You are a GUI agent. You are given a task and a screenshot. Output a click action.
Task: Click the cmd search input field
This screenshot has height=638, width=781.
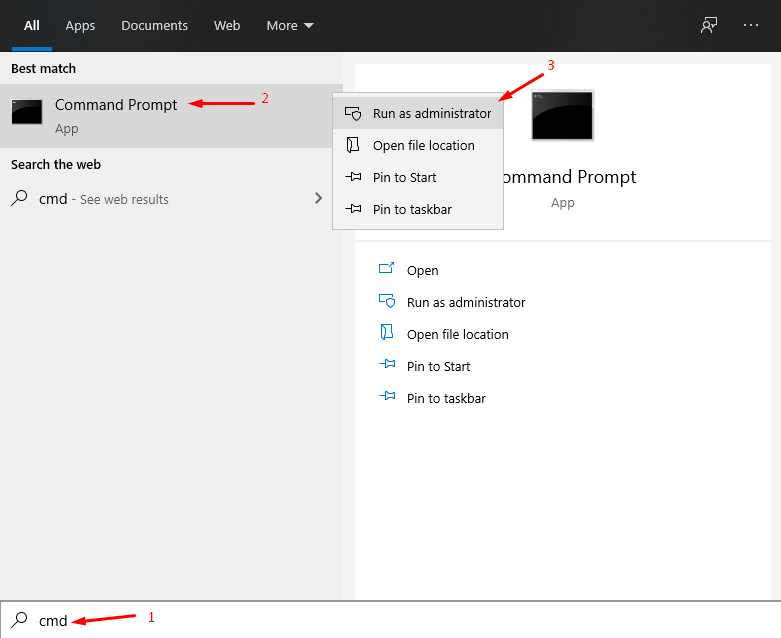[390, 620]
